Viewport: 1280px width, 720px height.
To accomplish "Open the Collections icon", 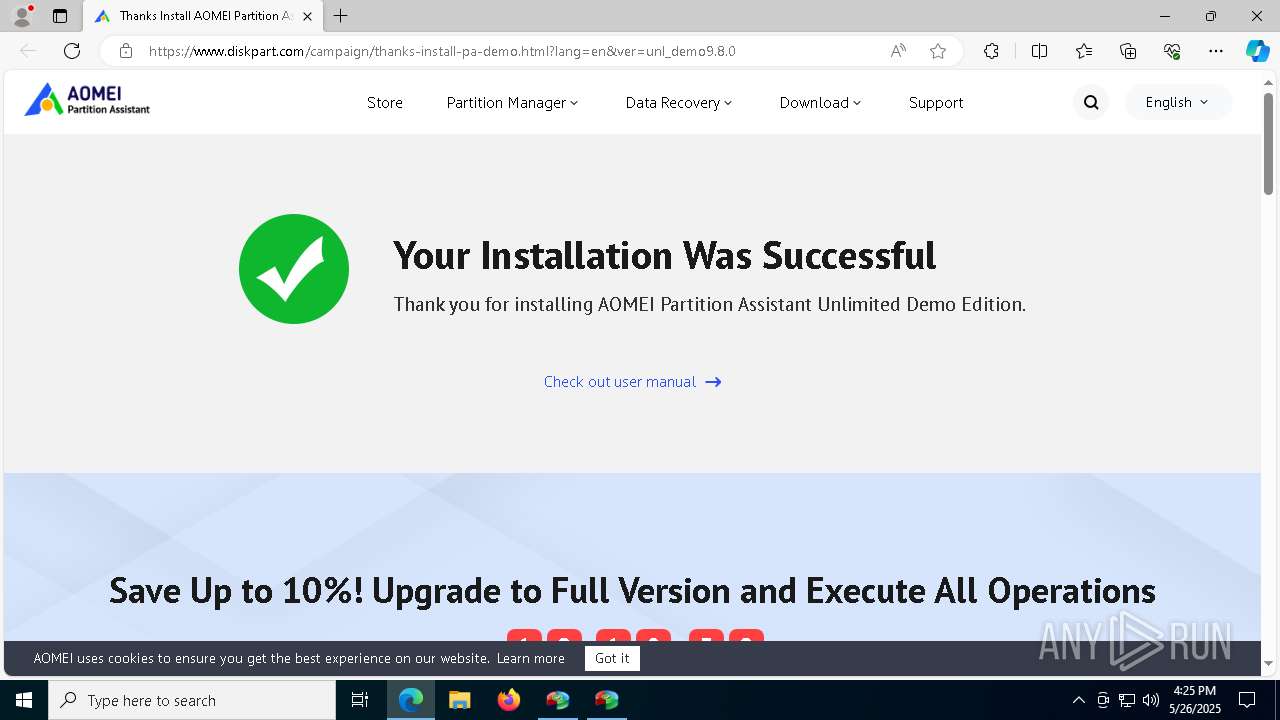I will point(1128,51).
